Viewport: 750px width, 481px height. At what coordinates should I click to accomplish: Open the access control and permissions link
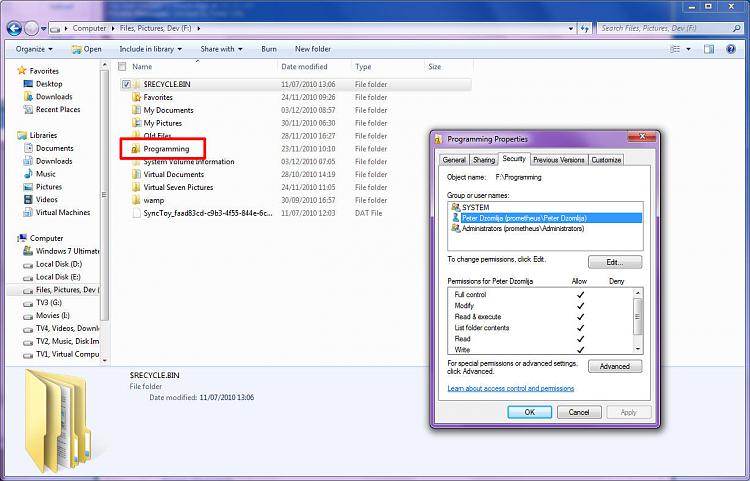click(510, 388)
